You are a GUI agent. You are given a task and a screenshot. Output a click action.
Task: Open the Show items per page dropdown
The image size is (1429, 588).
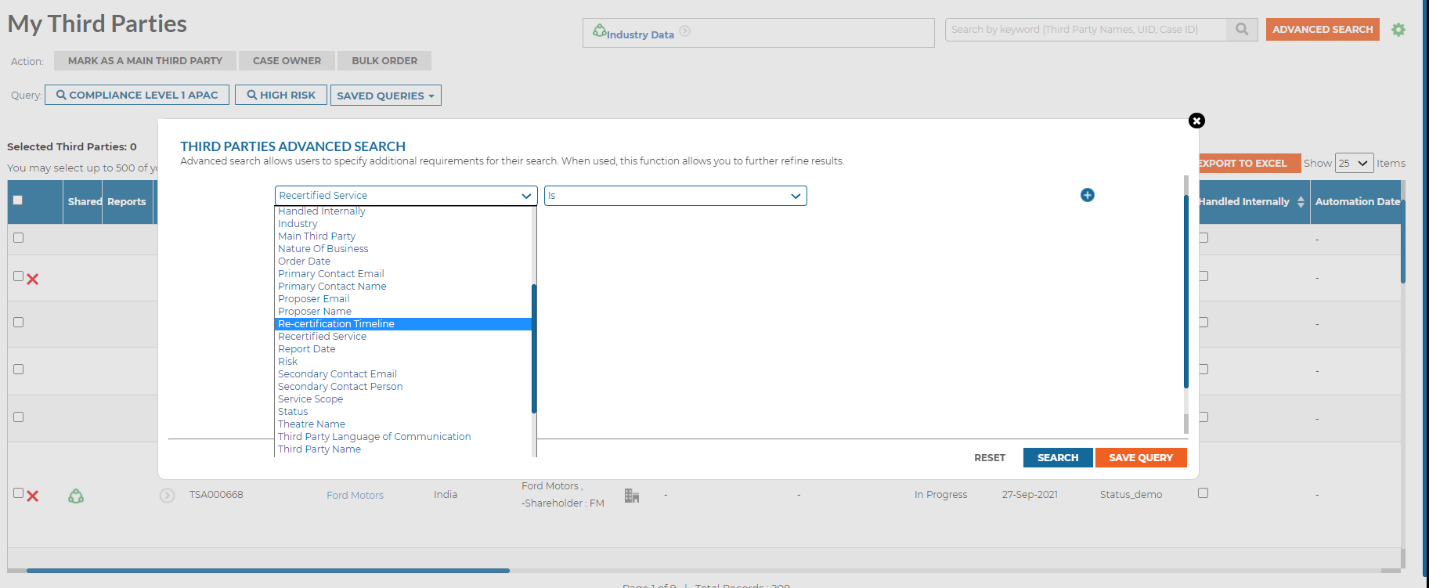[1354, 162]
